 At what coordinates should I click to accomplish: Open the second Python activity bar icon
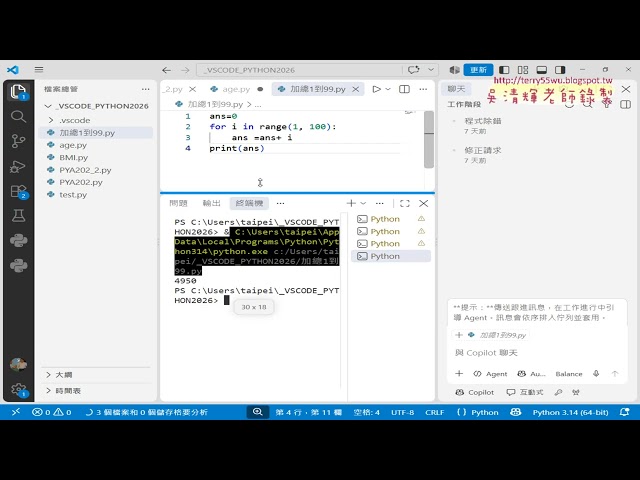tap(18, 266)
